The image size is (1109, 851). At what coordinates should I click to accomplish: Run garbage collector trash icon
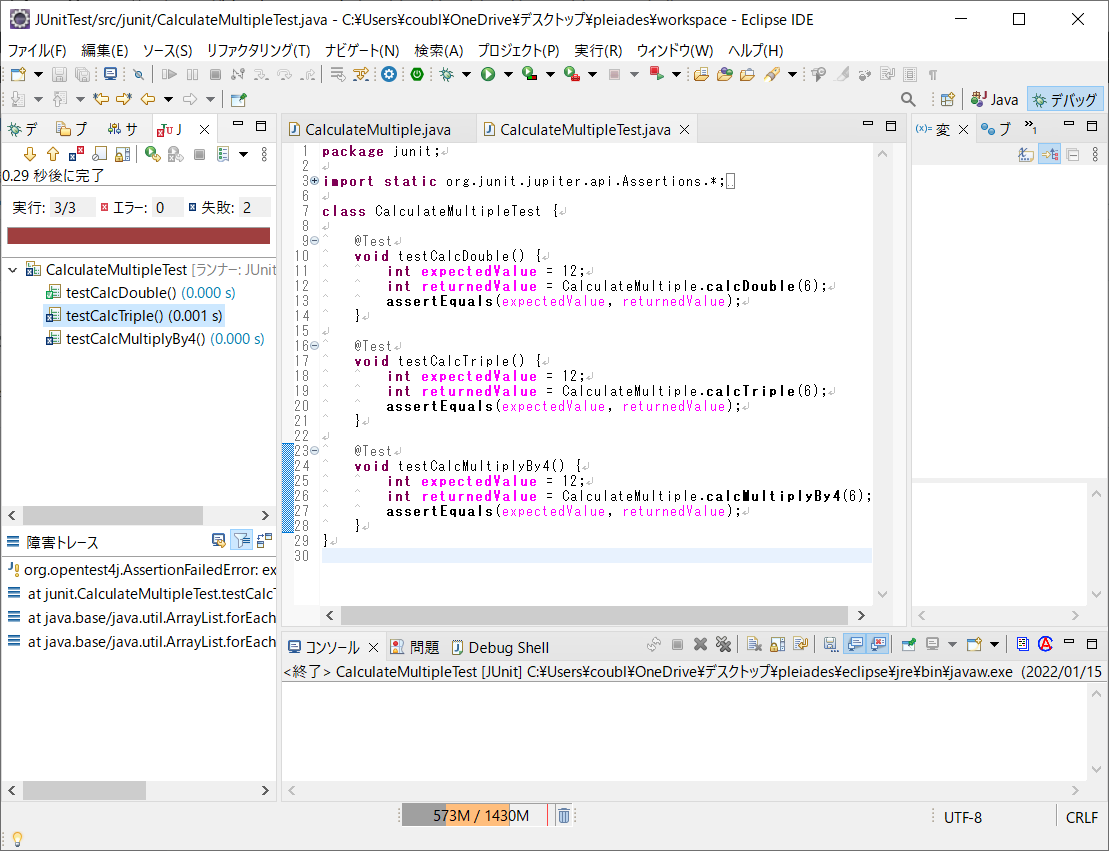coord(564,816)
